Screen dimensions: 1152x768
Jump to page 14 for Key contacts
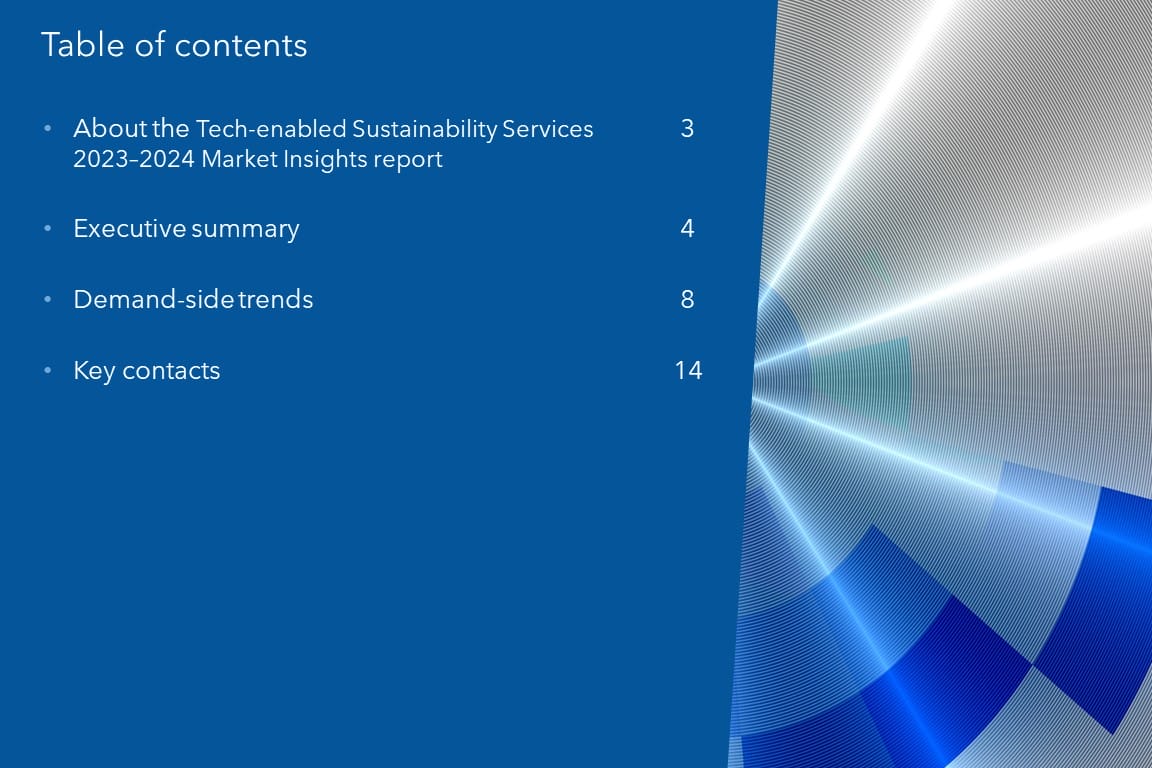pyautogui.click(x=688, y=371)
